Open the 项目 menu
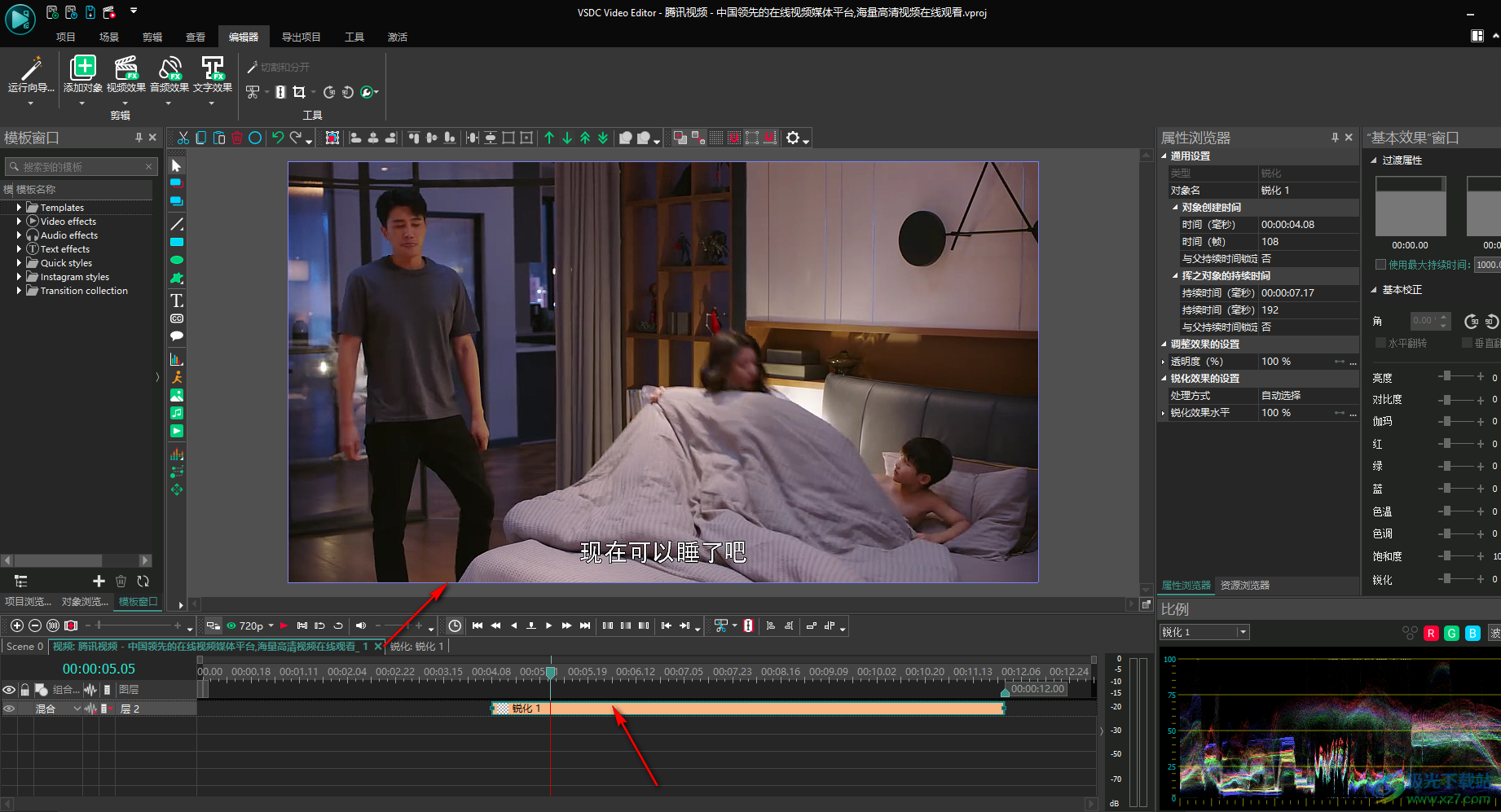1501x812 pixels. pos(66,37)
